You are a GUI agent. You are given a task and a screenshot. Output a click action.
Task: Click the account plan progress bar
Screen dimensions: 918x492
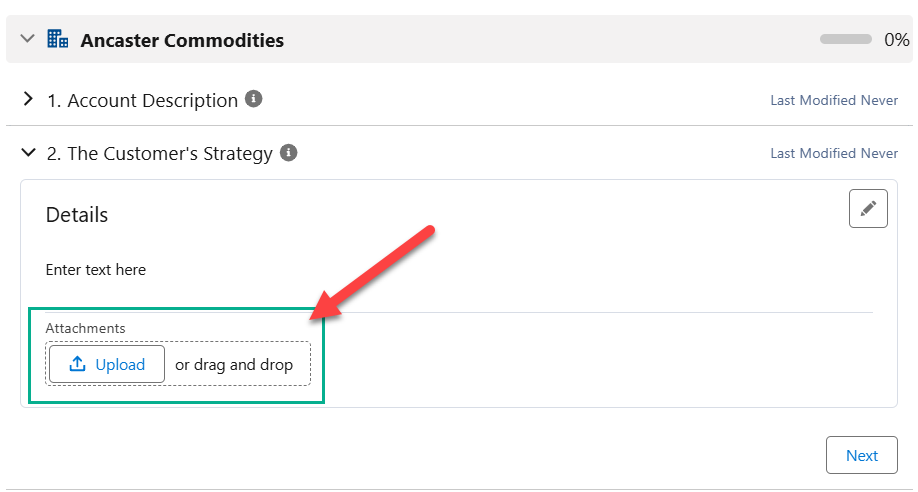click(x=846, y=40)
